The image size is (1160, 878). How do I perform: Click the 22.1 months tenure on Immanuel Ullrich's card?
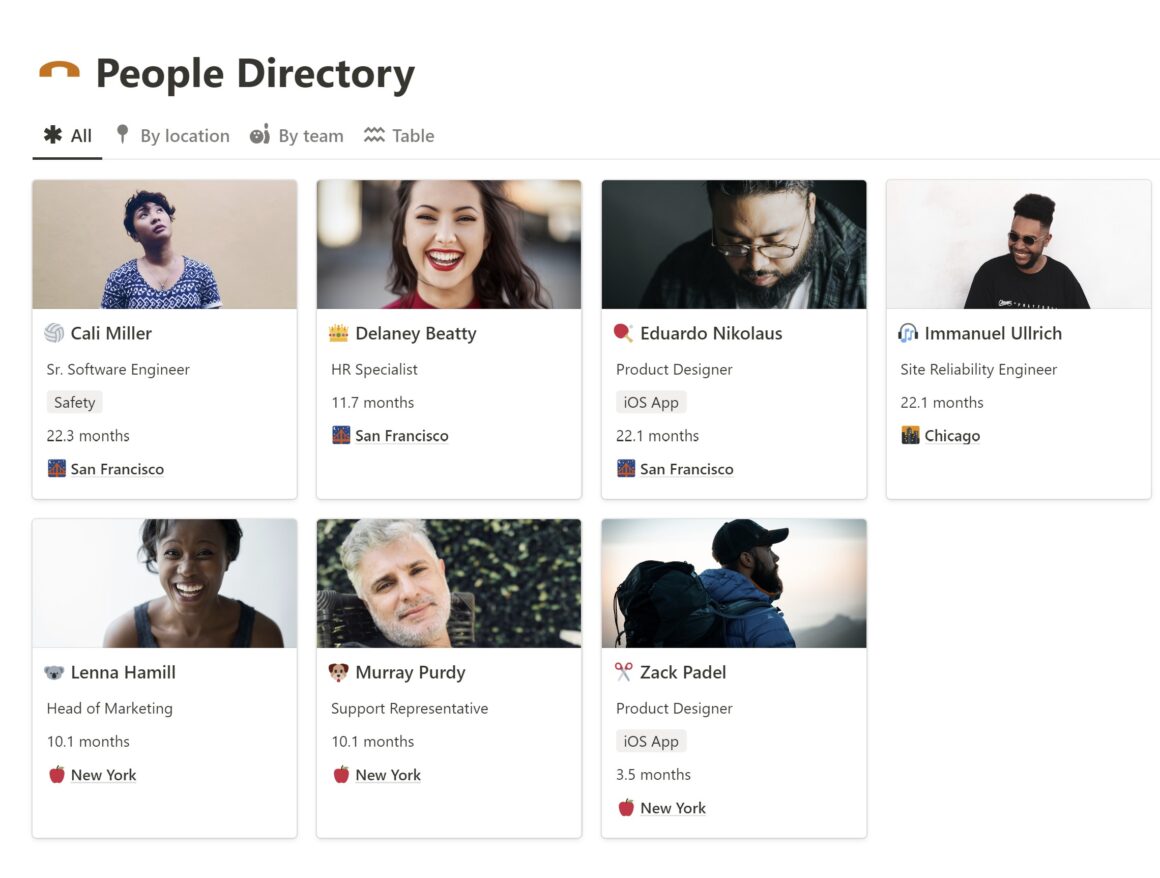(942, 402)
